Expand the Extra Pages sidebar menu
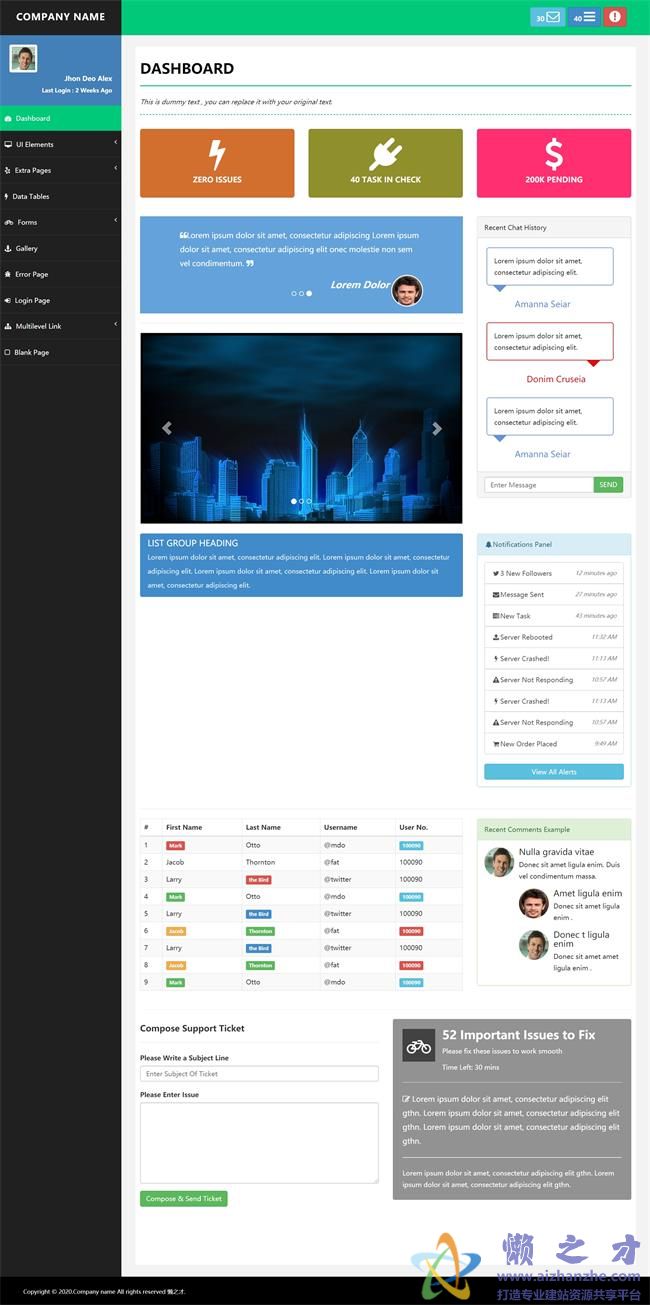 pyautogui.click(x=60, y=170)
